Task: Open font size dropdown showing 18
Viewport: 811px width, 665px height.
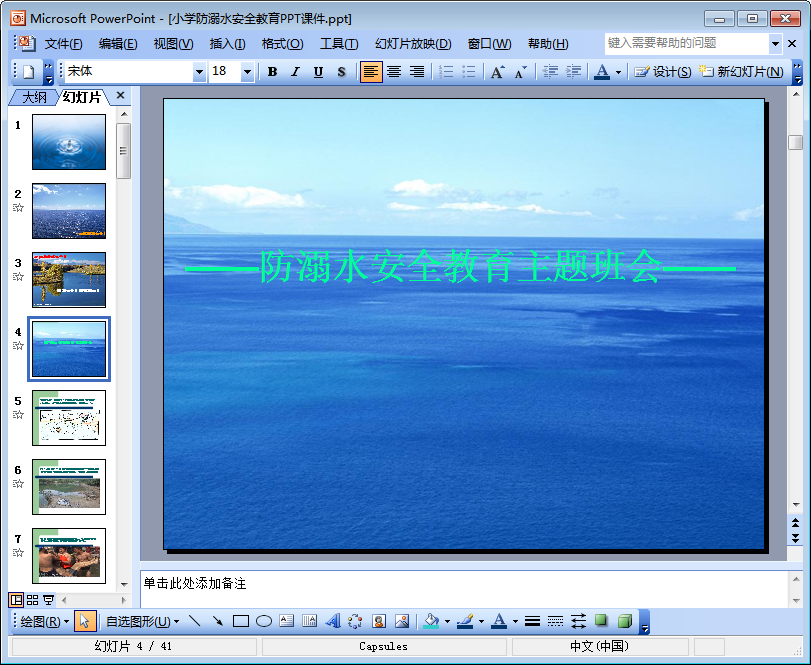Action: click(x=247, y=72)
